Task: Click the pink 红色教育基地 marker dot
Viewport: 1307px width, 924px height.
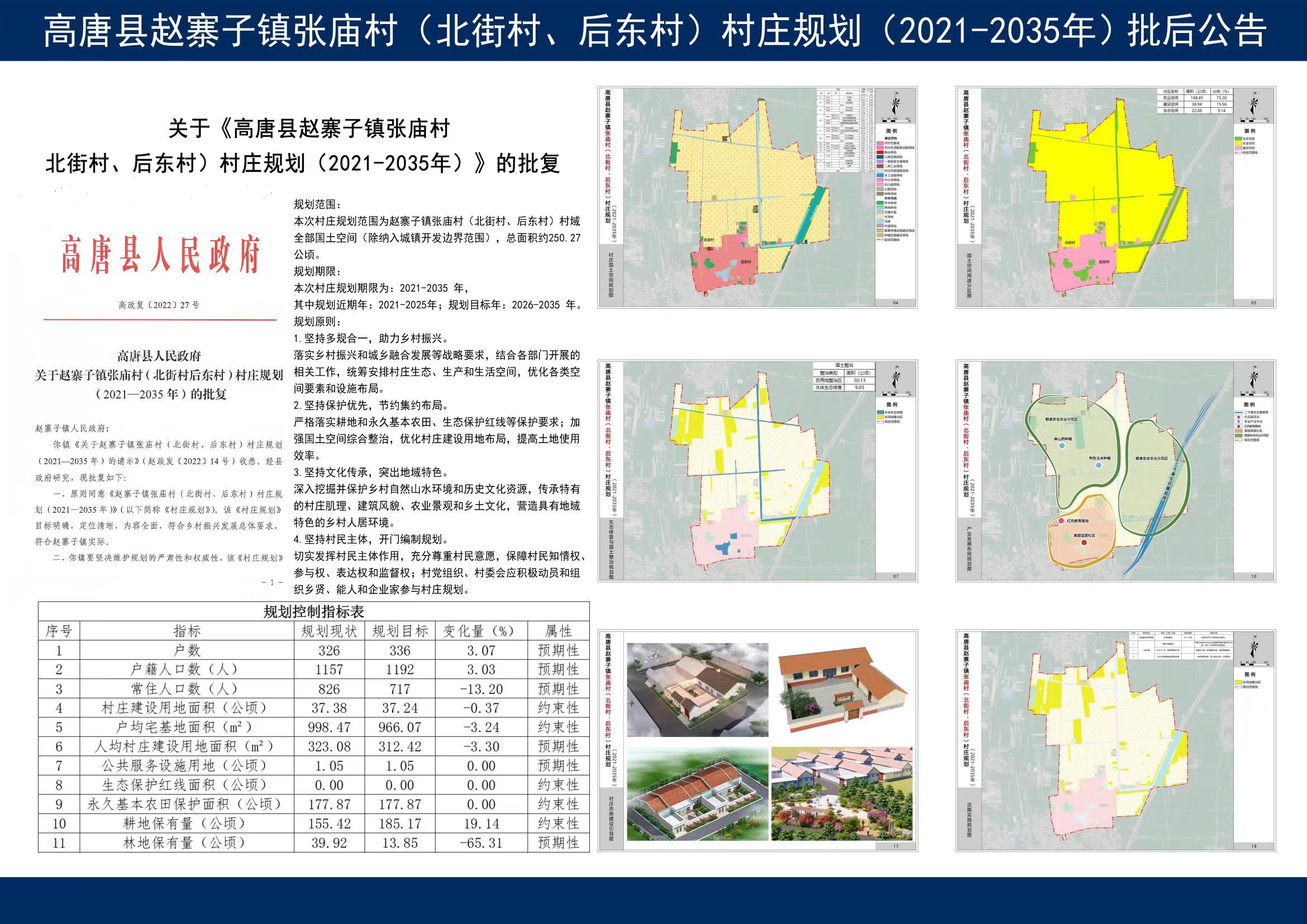Action: (1061, 521)
